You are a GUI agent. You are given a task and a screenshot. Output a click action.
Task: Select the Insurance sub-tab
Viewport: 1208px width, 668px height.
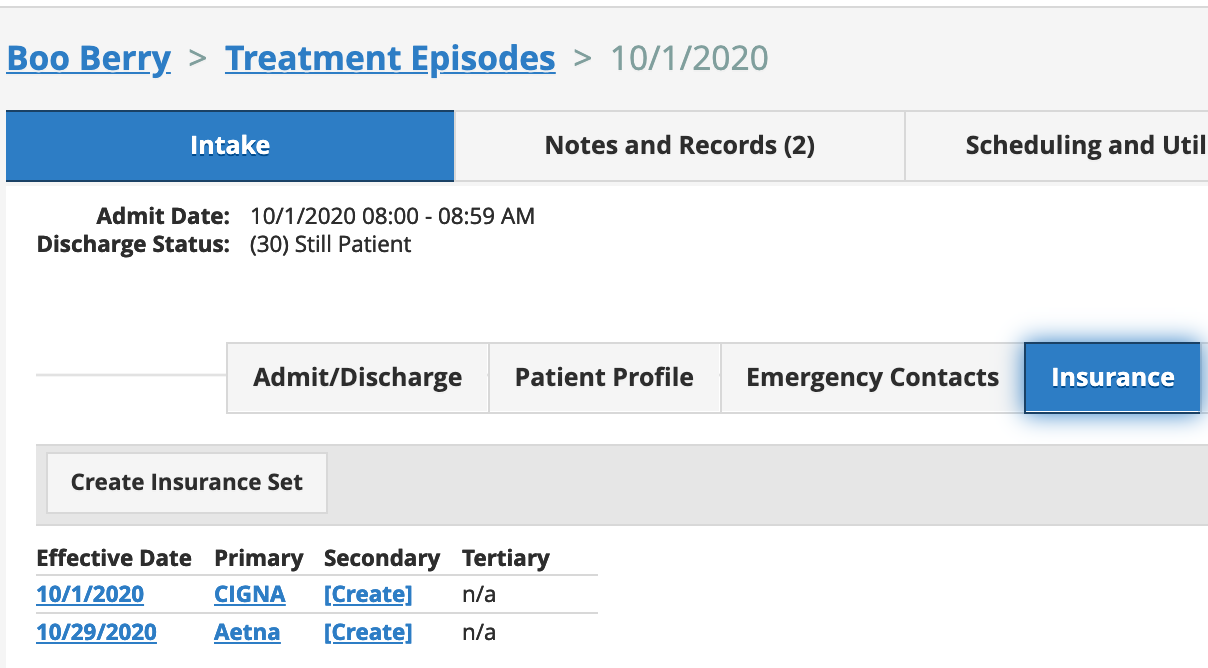click(1112, 377)
